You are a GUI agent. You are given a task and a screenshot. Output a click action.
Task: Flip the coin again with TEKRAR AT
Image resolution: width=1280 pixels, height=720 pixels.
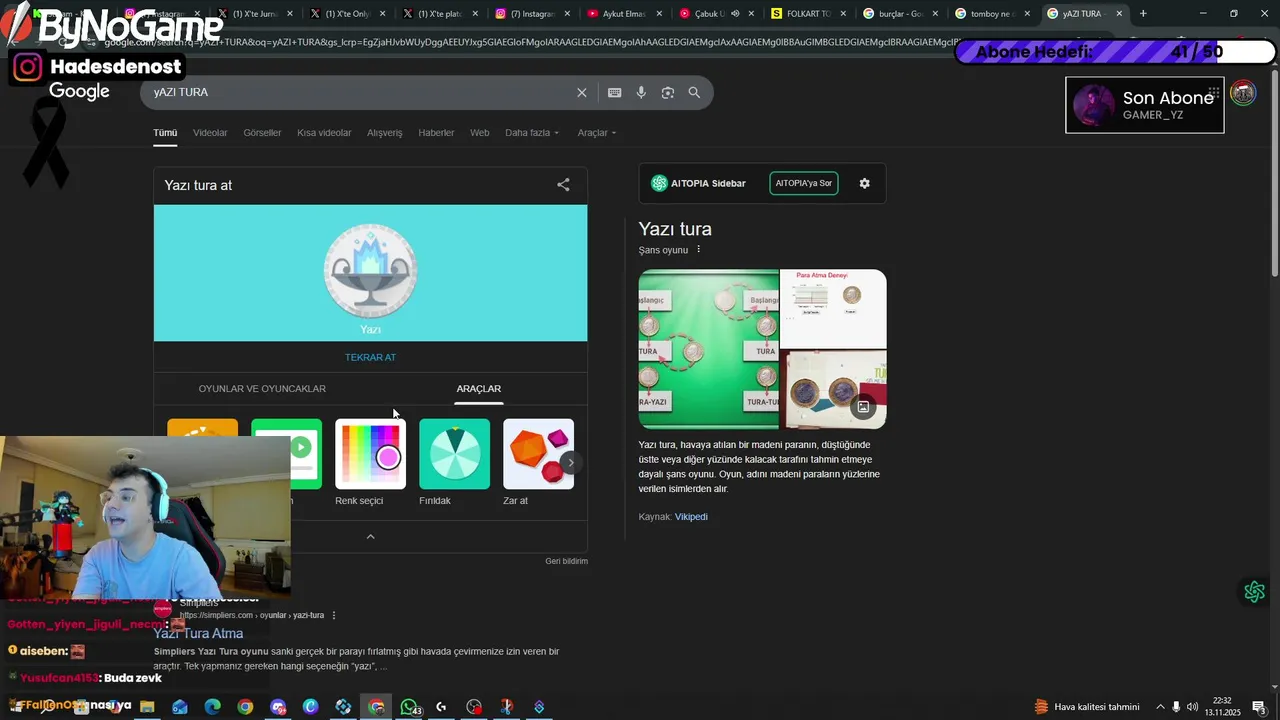370,357
